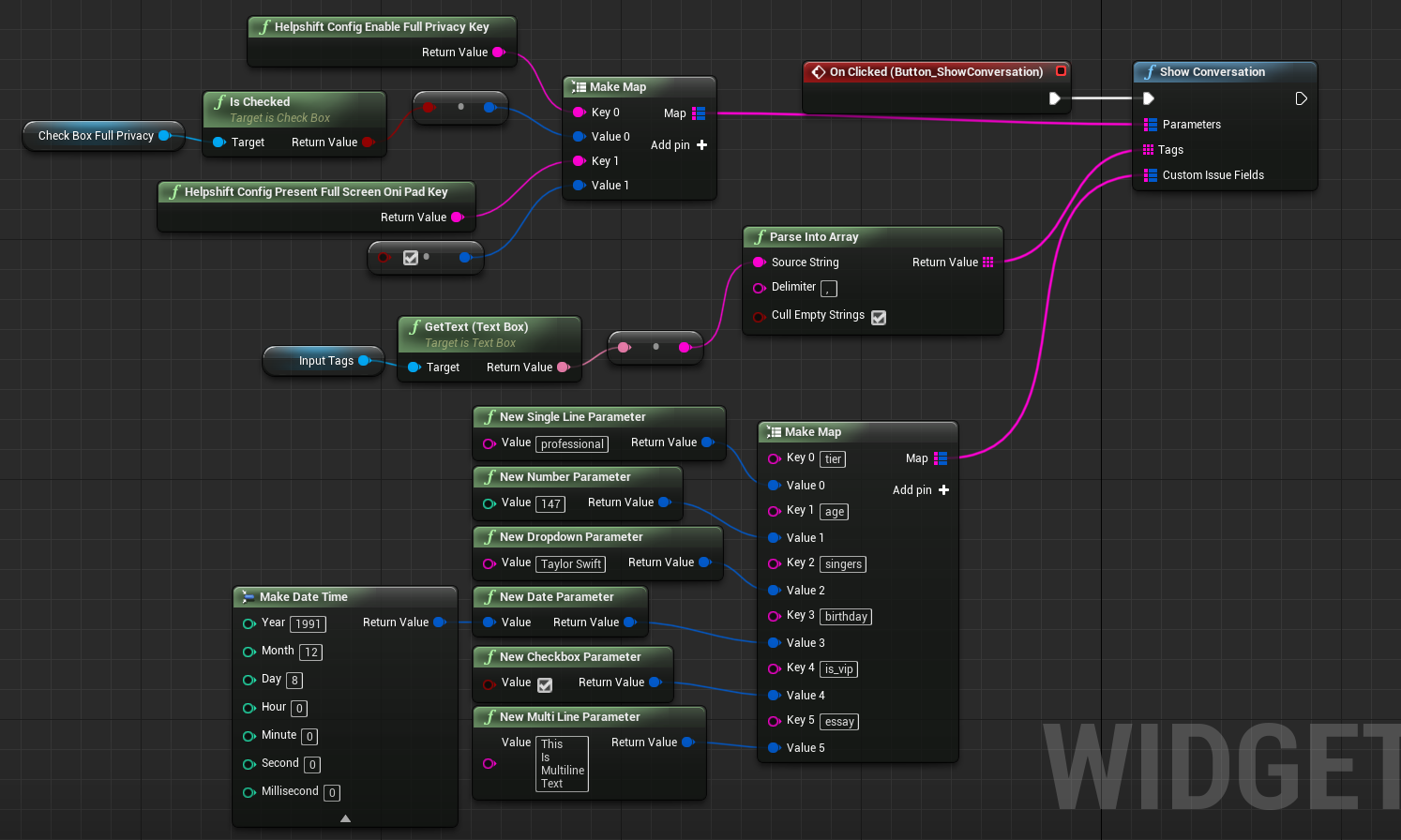Click the Delimiter field in Parse Into Array
This screenshot has height=840, width=1401.
[829, 289]
